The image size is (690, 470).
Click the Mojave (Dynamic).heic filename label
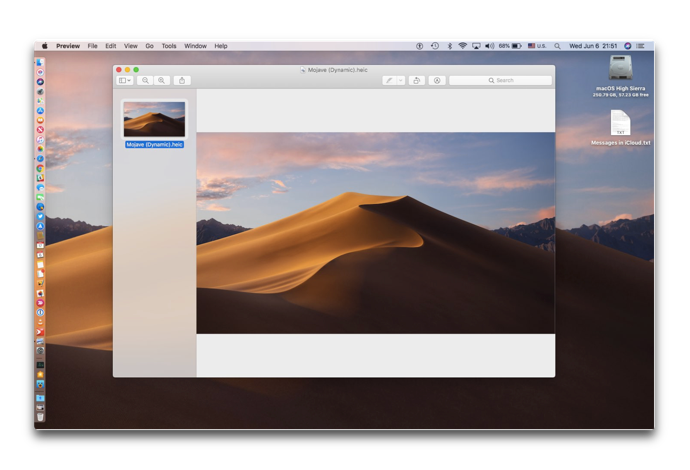[x=154, y=144]
